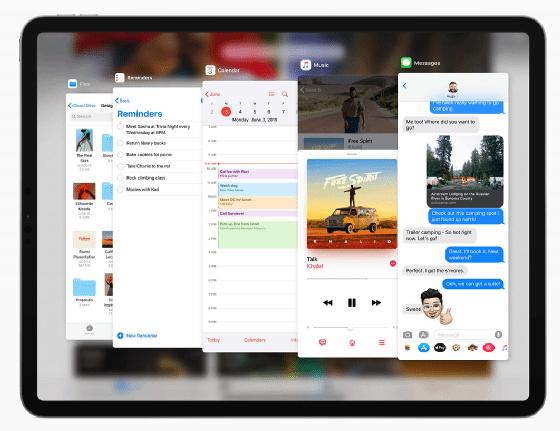Open red images search in Messages strip

[x=489, y=347]
